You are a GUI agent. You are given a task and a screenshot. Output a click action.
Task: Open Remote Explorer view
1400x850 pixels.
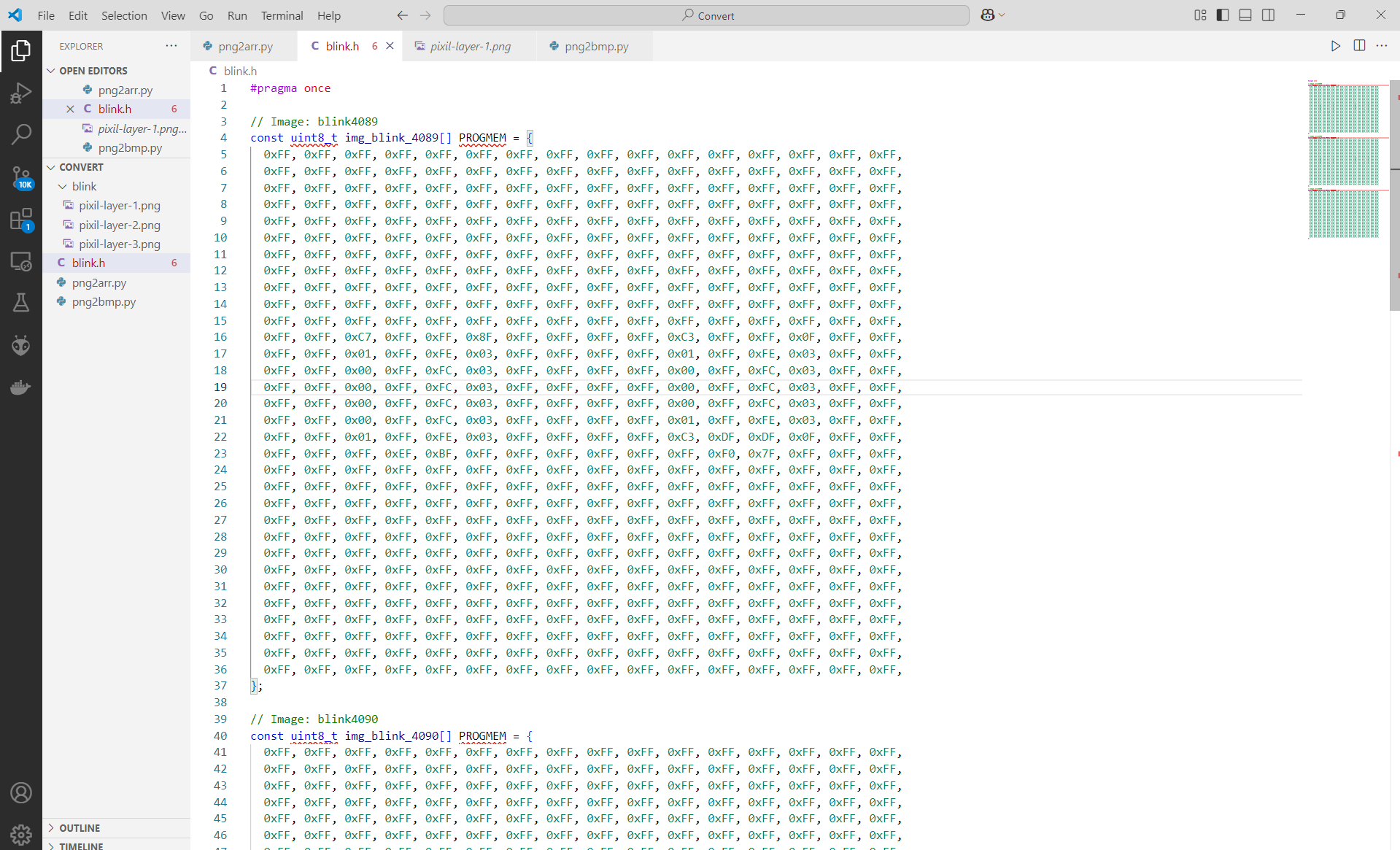(x=21, y=261)
